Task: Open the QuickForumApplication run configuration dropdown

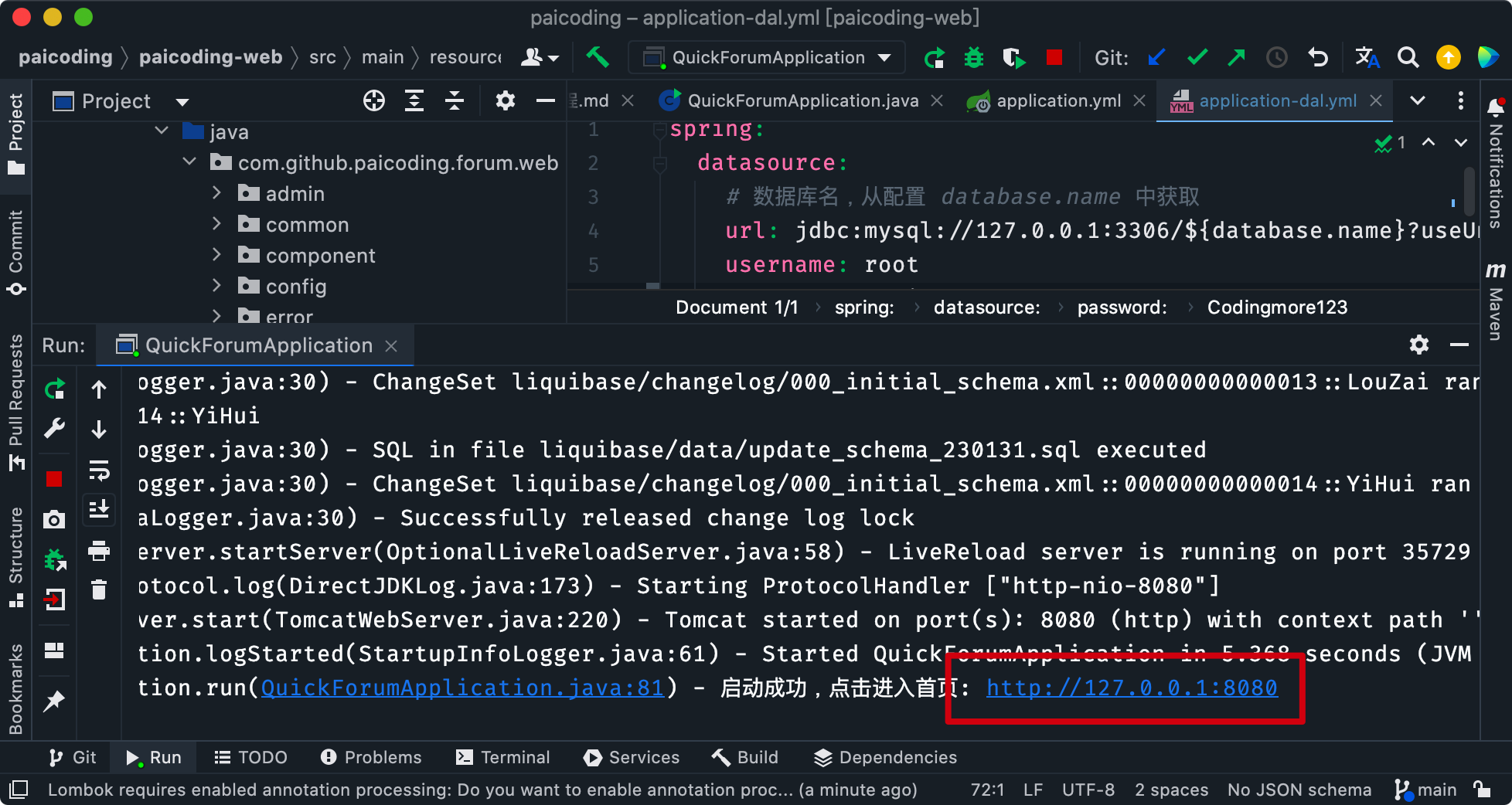Action: pos(884,58)
